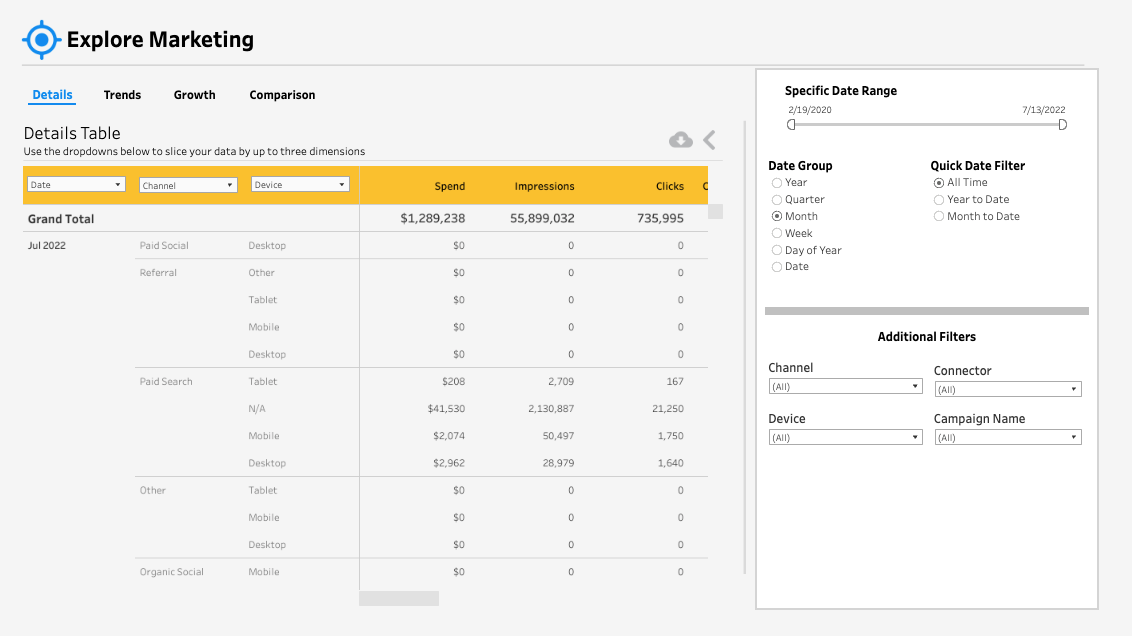Click the date range slider's right handle

point(1062,125)
